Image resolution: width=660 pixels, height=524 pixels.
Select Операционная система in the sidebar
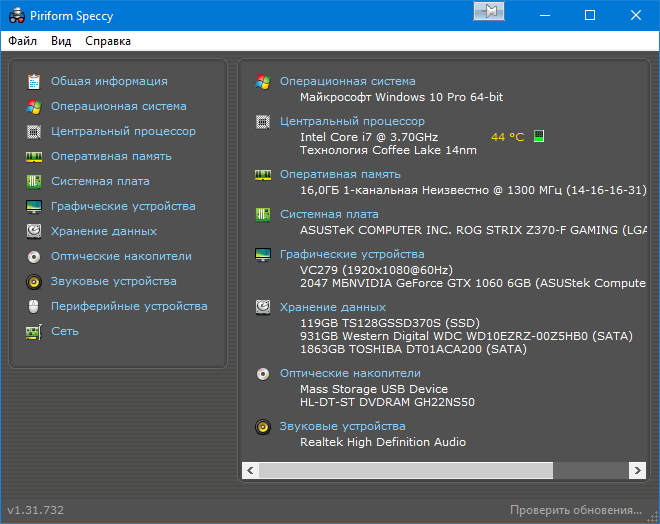click(x=119, y=106)
